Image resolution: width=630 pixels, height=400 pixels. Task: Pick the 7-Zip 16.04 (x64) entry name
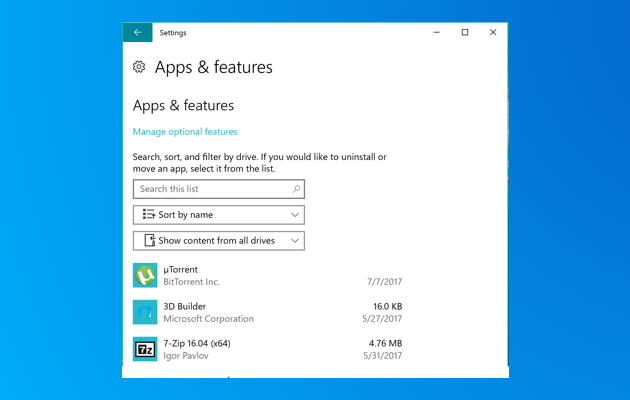click(197, 344)
